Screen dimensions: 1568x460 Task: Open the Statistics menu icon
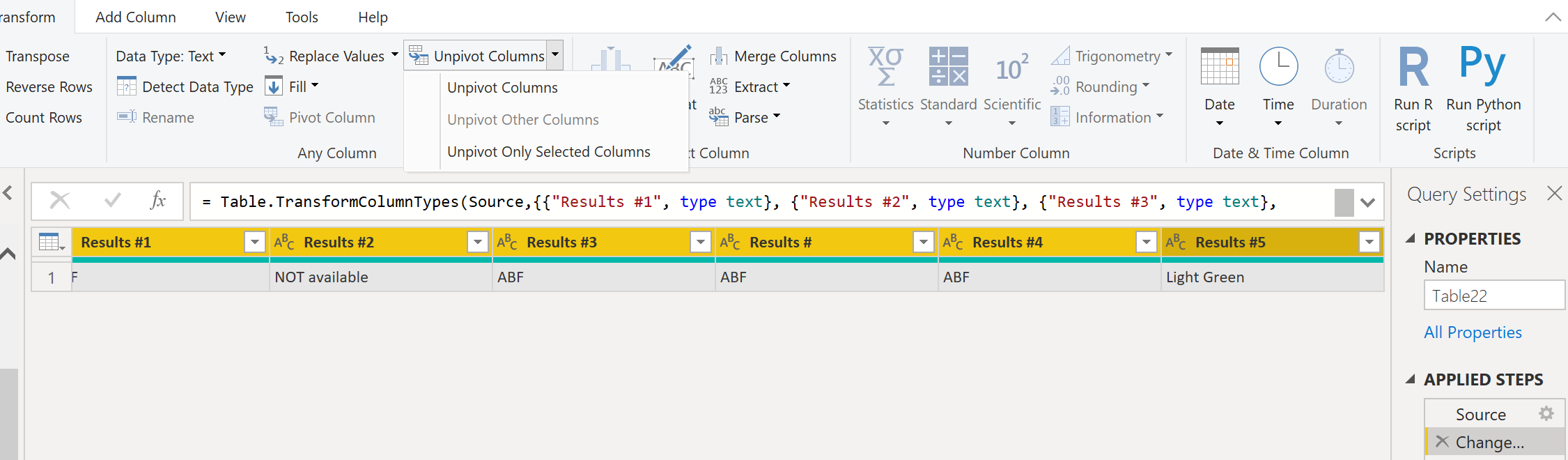[x=885, y=66]
